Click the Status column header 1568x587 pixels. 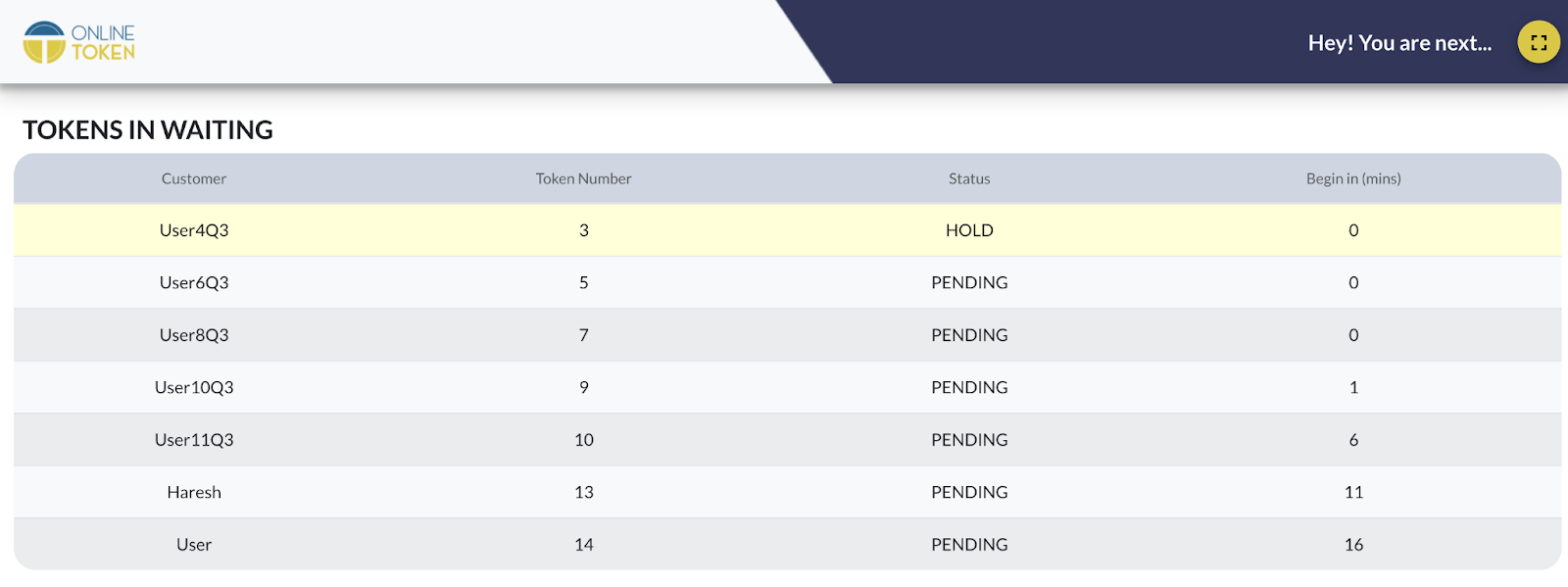(x=969, y=178)
